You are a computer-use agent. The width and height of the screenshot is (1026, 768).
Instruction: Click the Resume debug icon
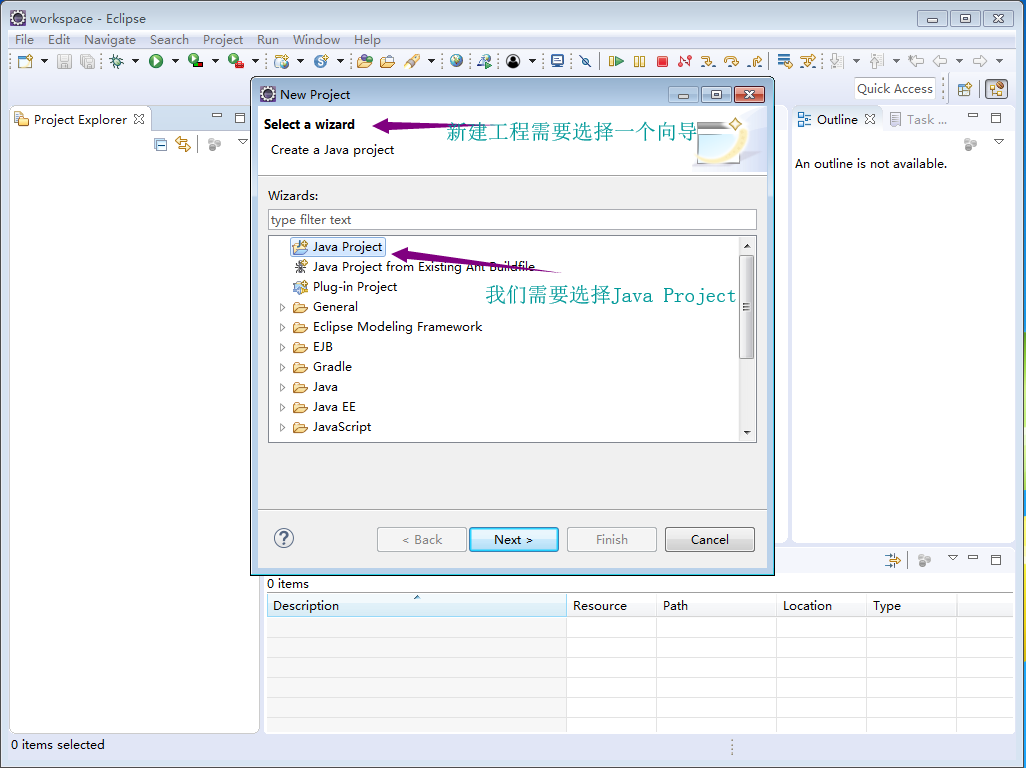pos(616,61)
